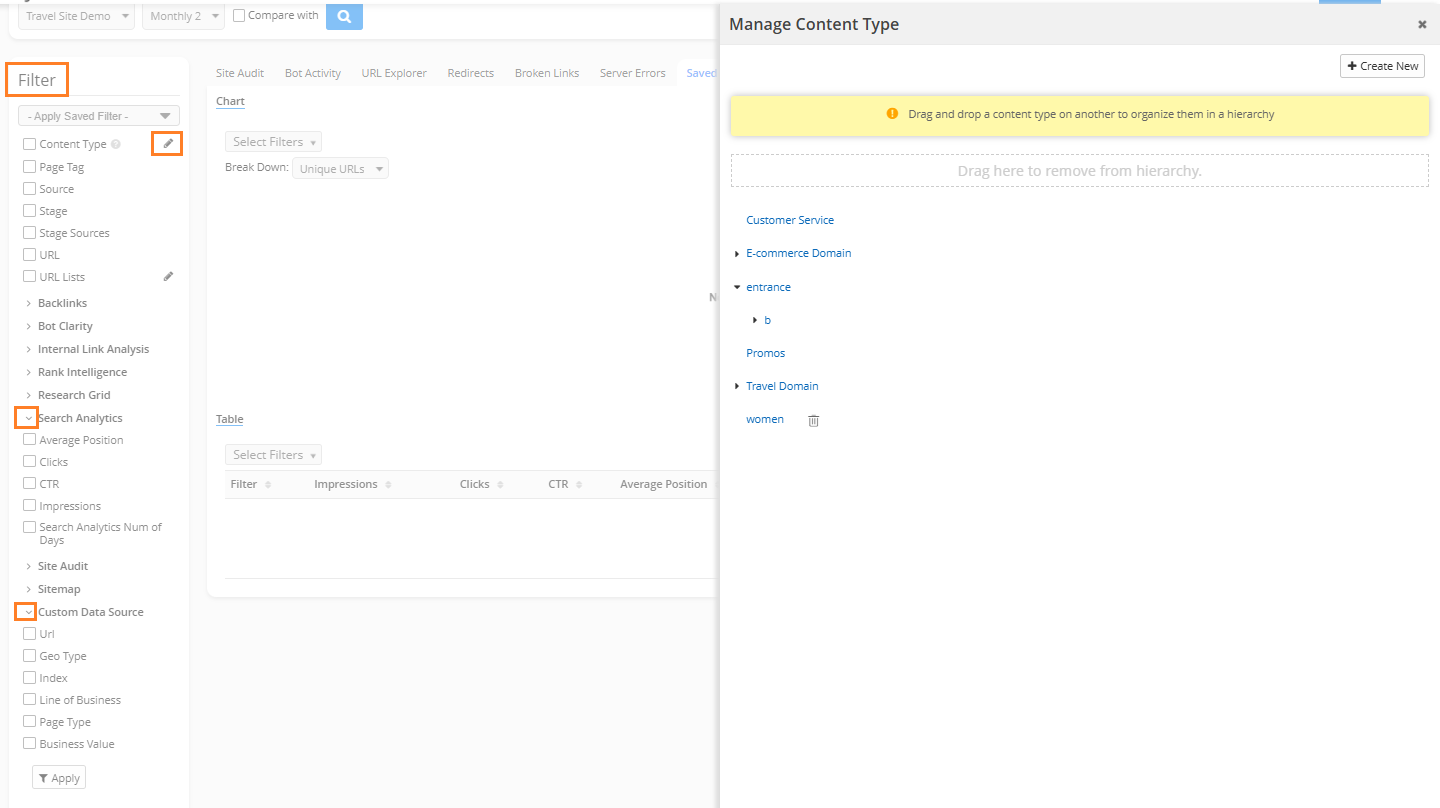Click the blue magnifier search button

tap(344, 16)
